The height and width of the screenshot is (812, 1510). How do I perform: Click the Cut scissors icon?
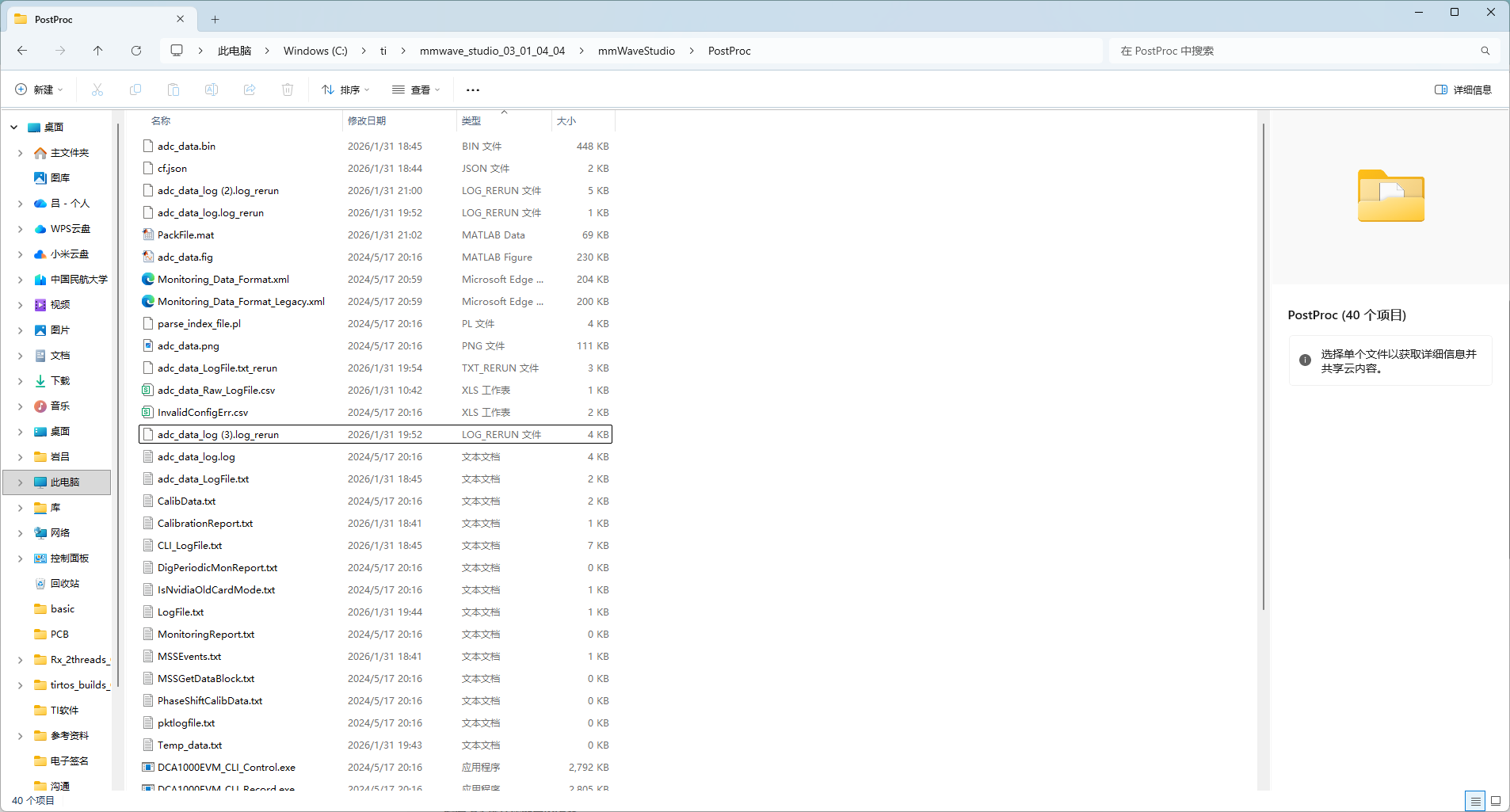click(x=97, y=90)
